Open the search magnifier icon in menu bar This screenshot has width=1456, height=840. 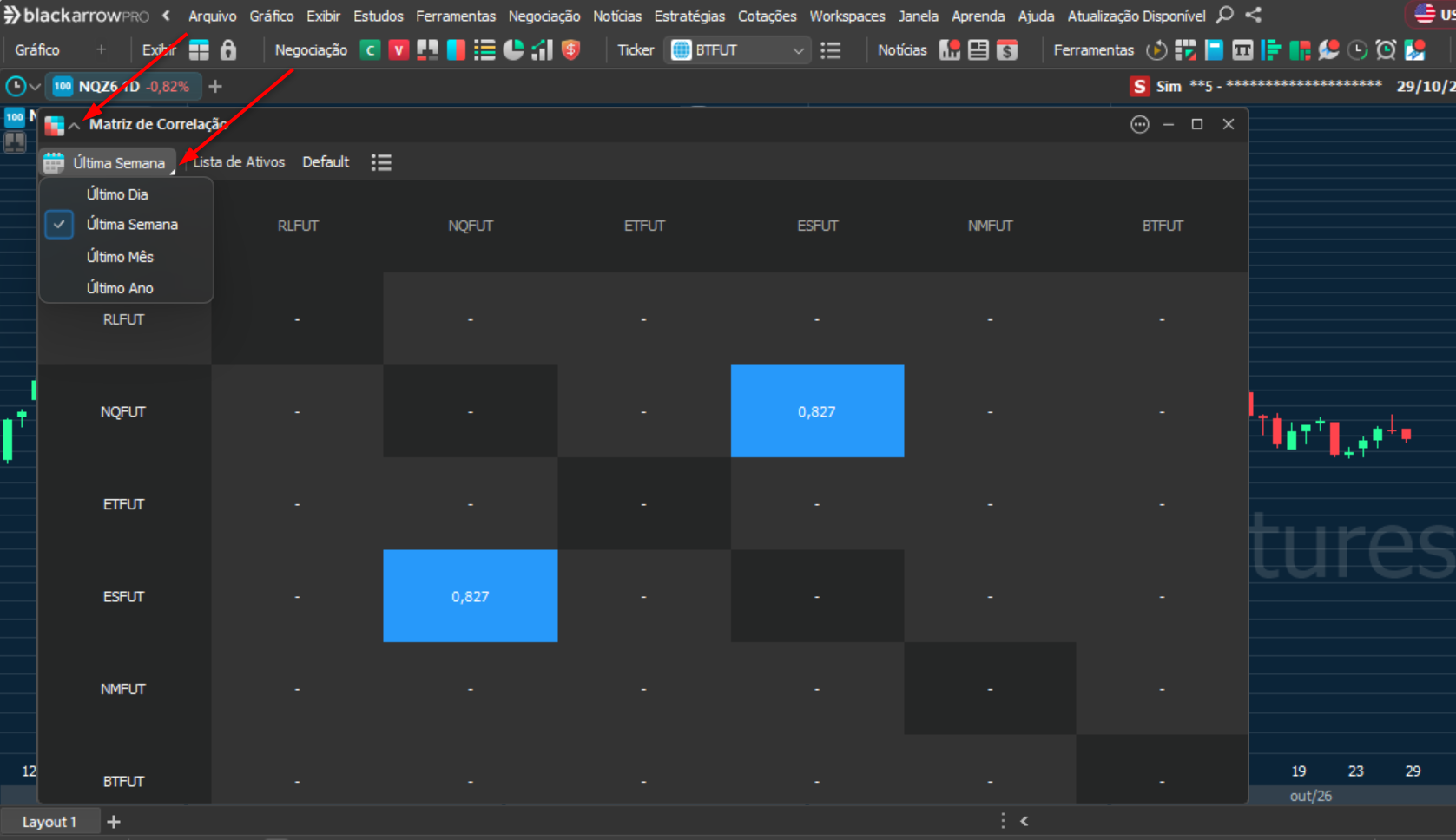coord(1225,15)
